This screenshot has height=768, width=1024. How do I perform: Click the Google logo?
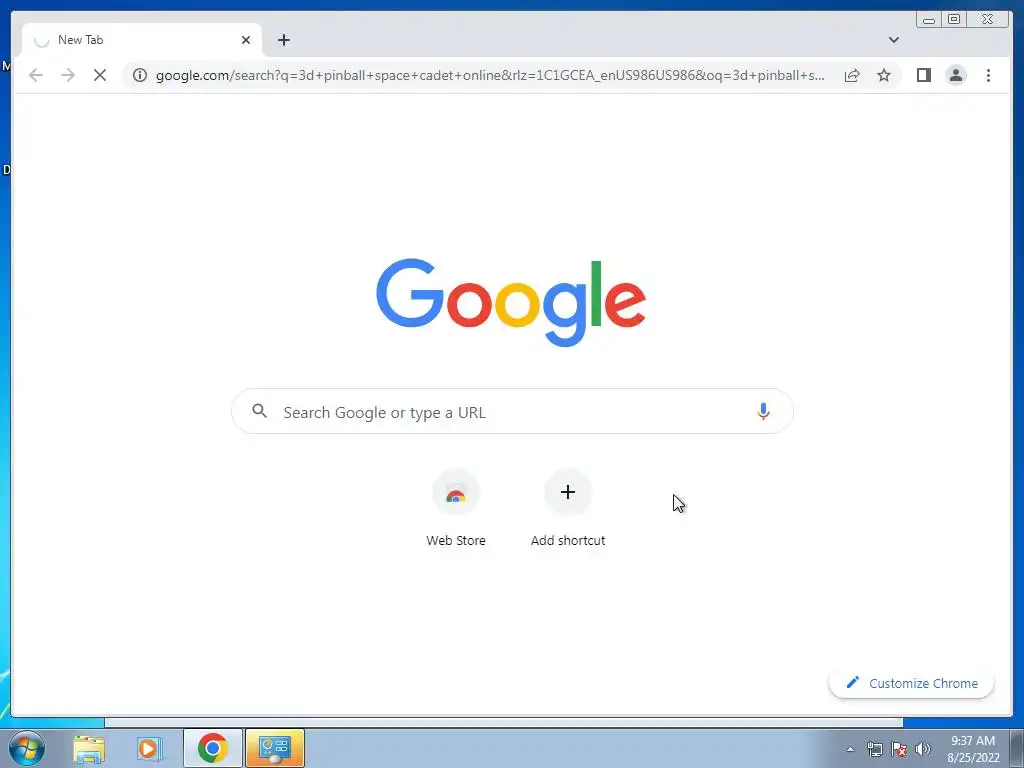tap(511, 302)
